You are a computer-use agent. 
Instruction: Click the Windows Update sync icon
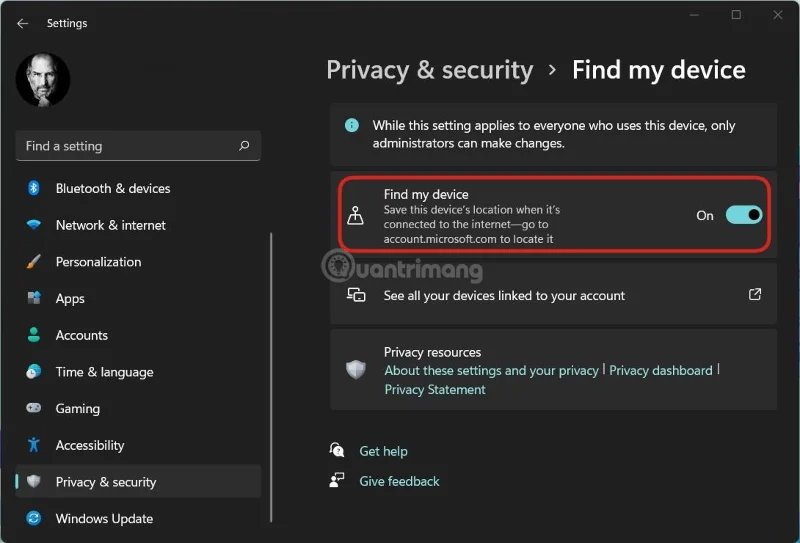pyautogui.click(x=34, y=518)
